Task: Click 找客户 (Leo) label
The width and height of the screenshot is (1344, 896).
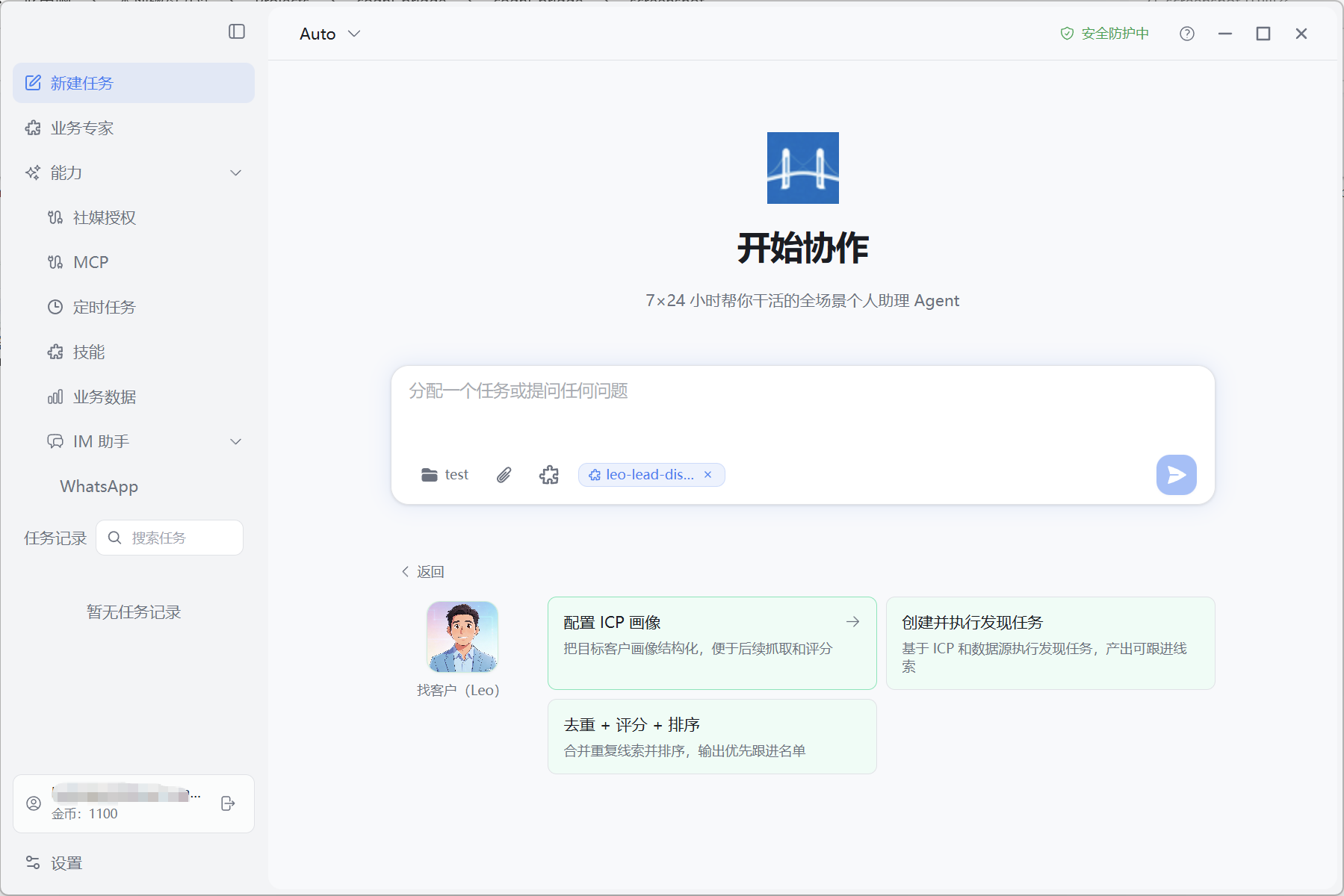Action: (458, 691)
